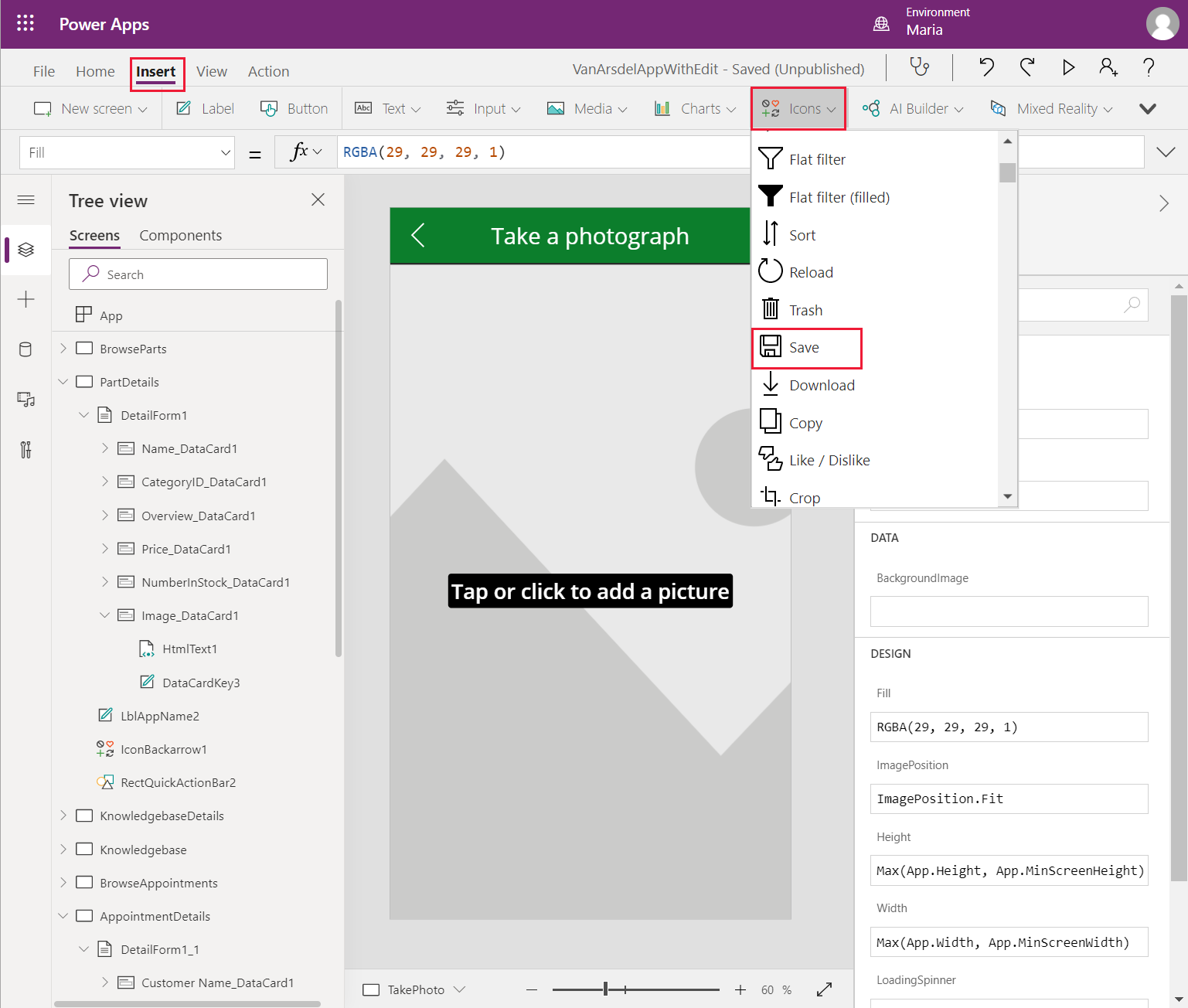The height and width of the screenshot is (1008, 1188).
Task: Open the Media dropdown
Action: pos(587,108)
